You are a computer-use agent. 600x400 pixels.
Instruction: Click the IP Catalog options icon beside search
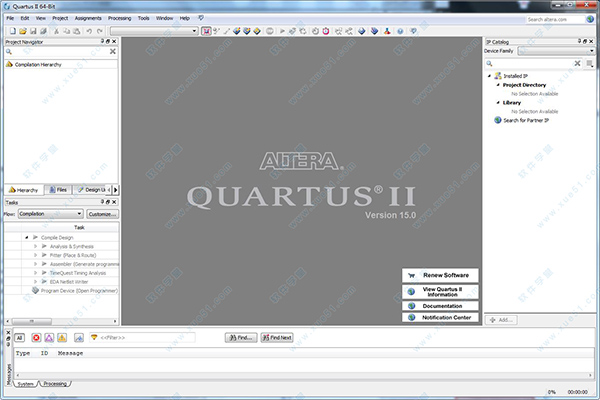coord(590,64)
